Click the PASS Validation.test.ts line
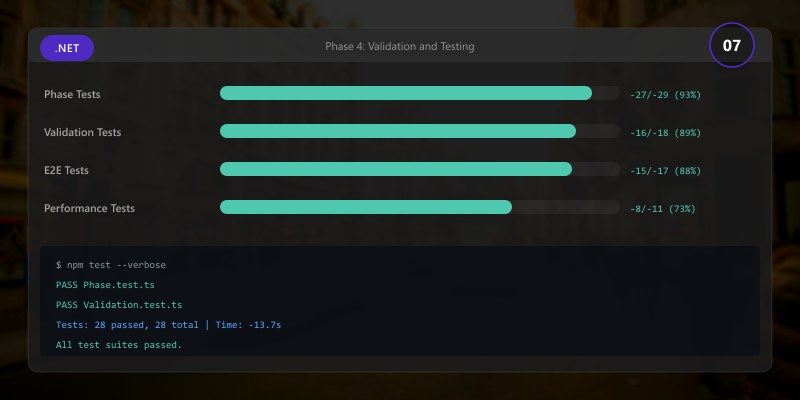This screenshot has width=800, height=400. (119, 305)
